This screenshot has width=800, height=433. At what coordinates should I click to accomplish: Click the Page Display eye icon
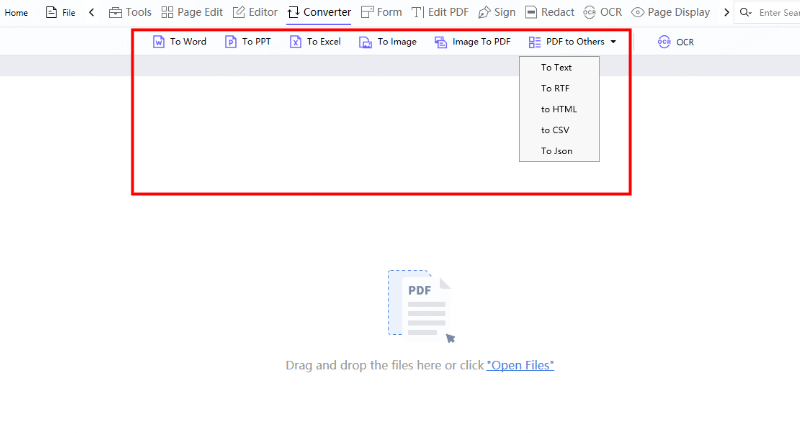637,12
